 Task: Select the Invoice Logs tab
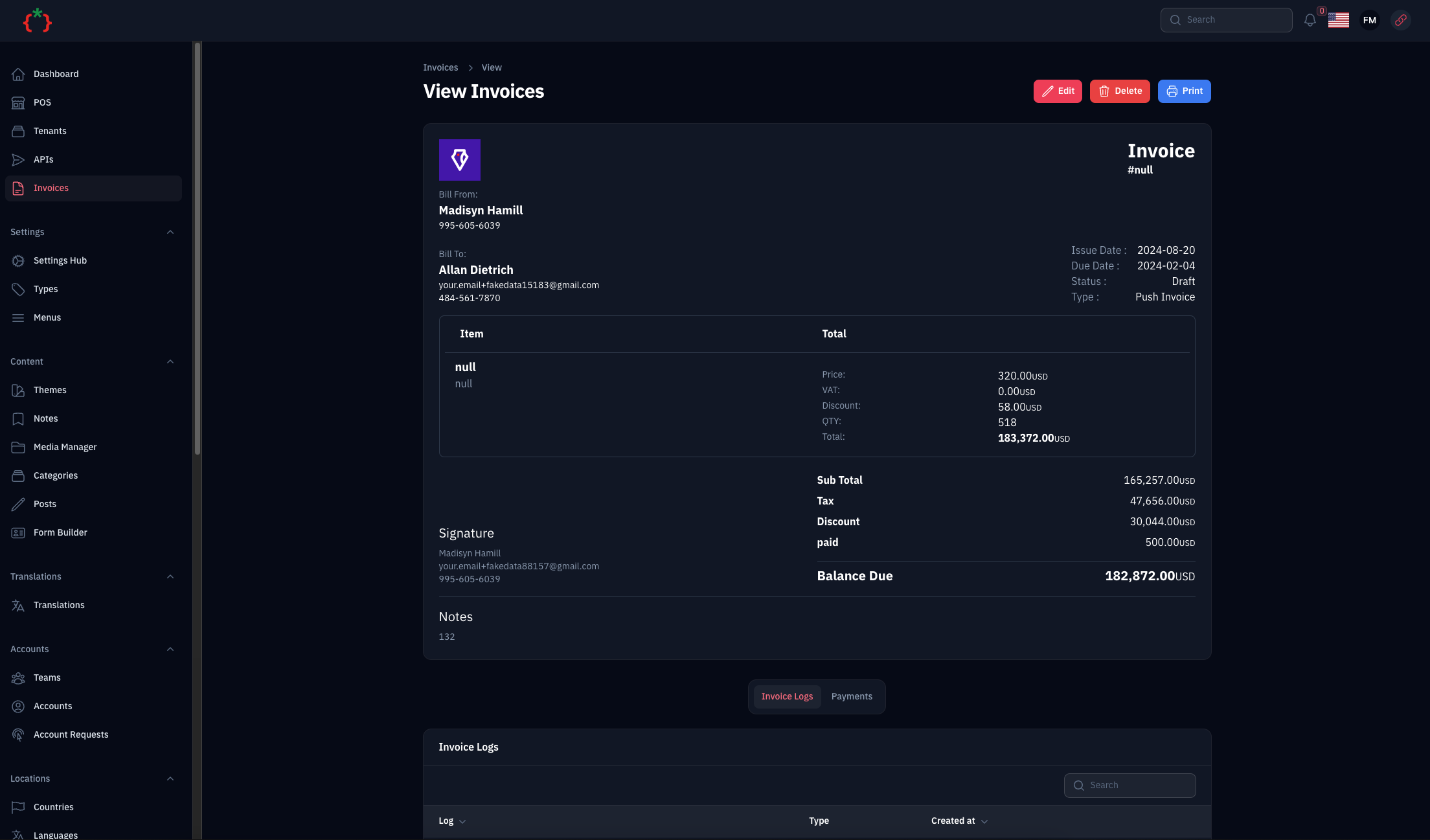786,696
